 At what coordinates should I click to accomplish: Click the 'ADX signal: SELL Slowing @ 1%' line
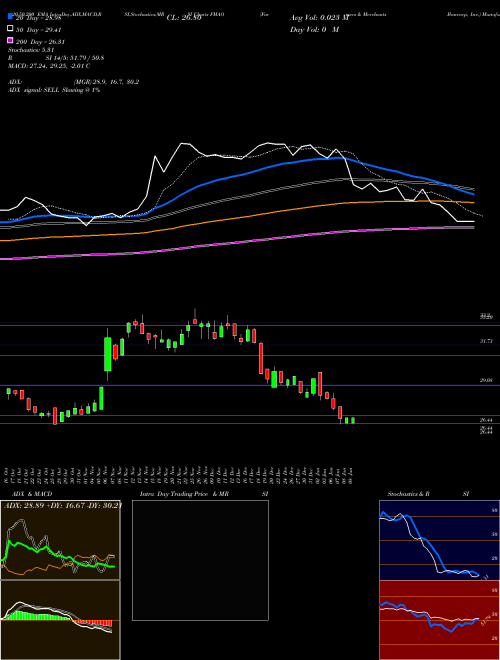point(54,90)
